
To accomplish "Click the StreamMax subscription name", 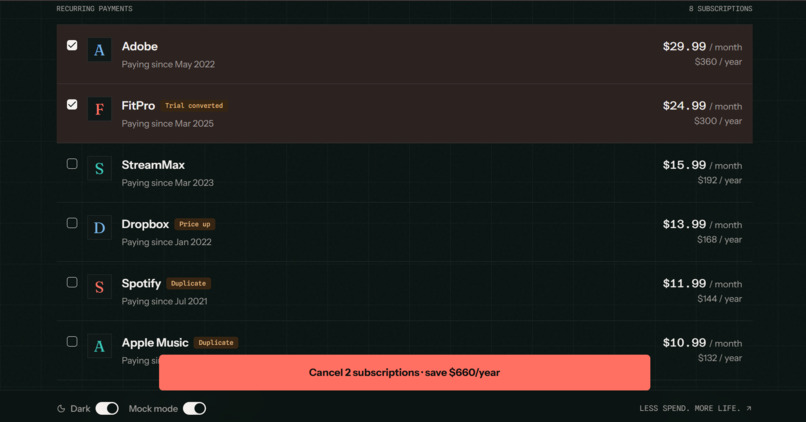I will (153, 165).
